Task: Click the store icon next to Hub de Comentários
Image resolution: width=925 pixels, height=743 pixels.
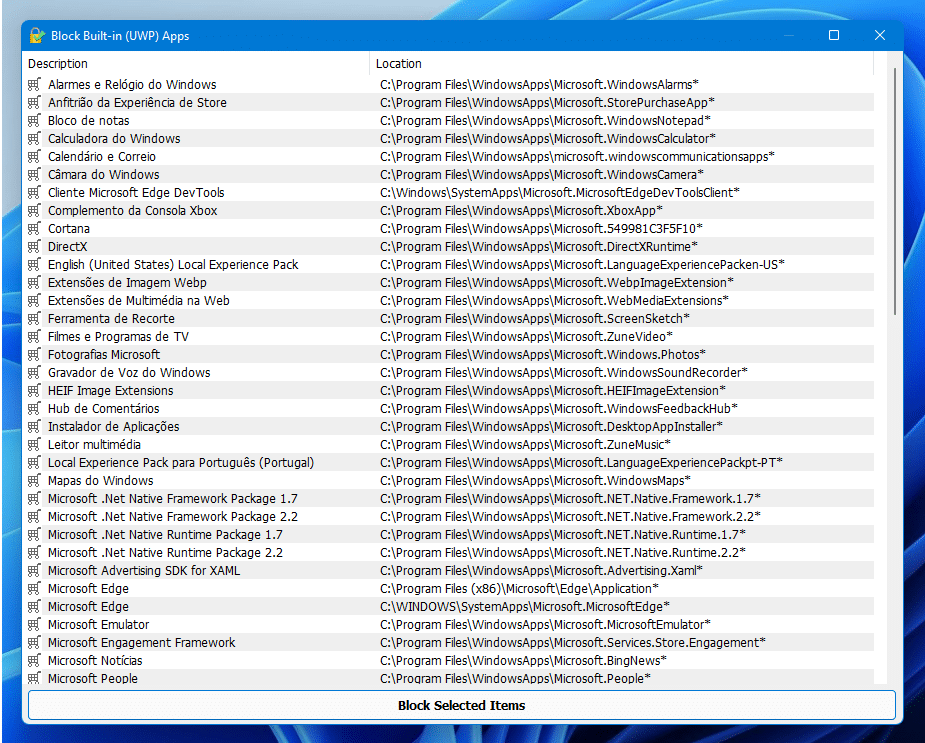Action: [34, 408]
